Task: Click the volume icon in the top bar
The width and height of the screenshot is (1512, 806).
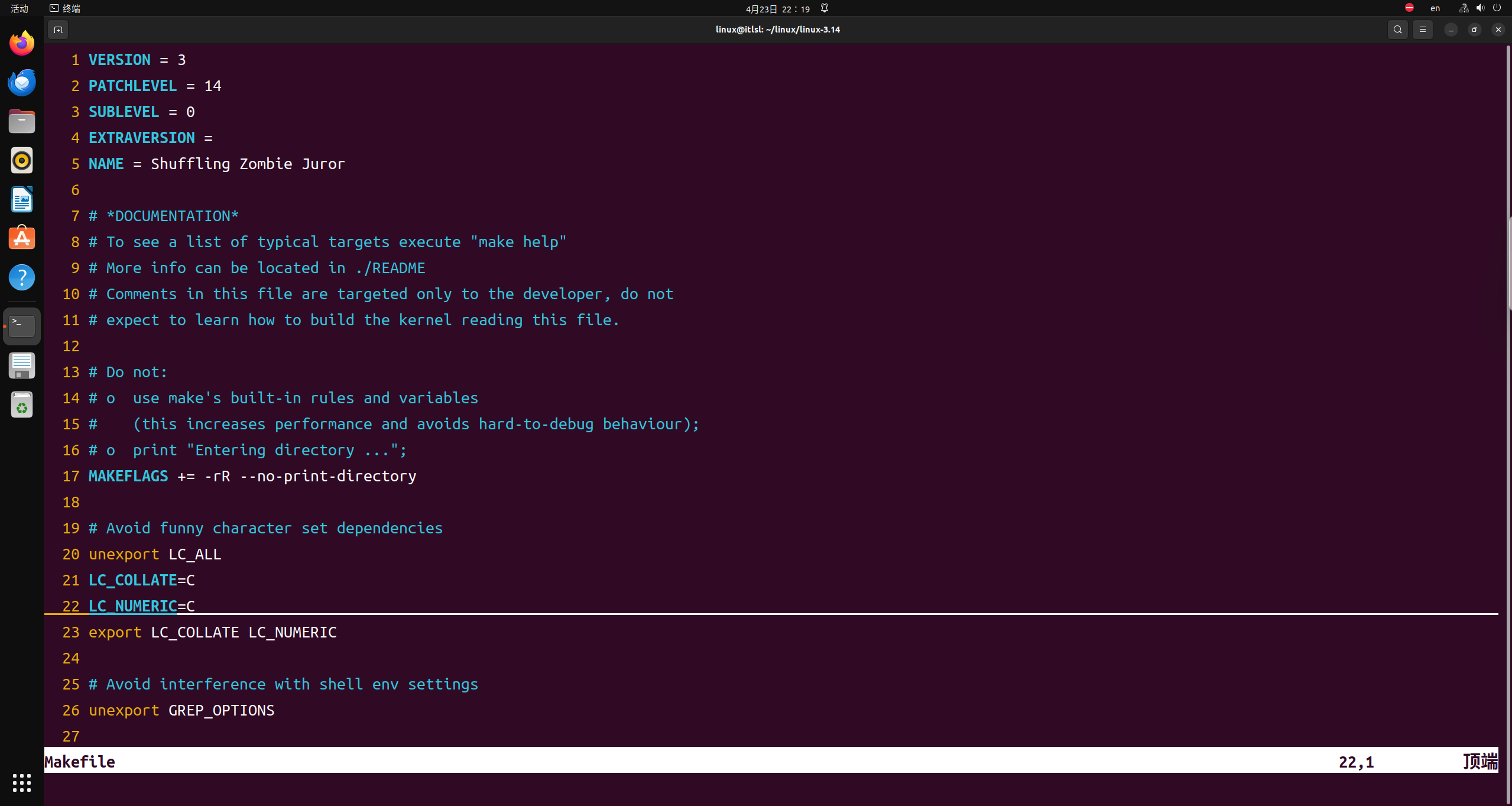Action: point(1480,8)
